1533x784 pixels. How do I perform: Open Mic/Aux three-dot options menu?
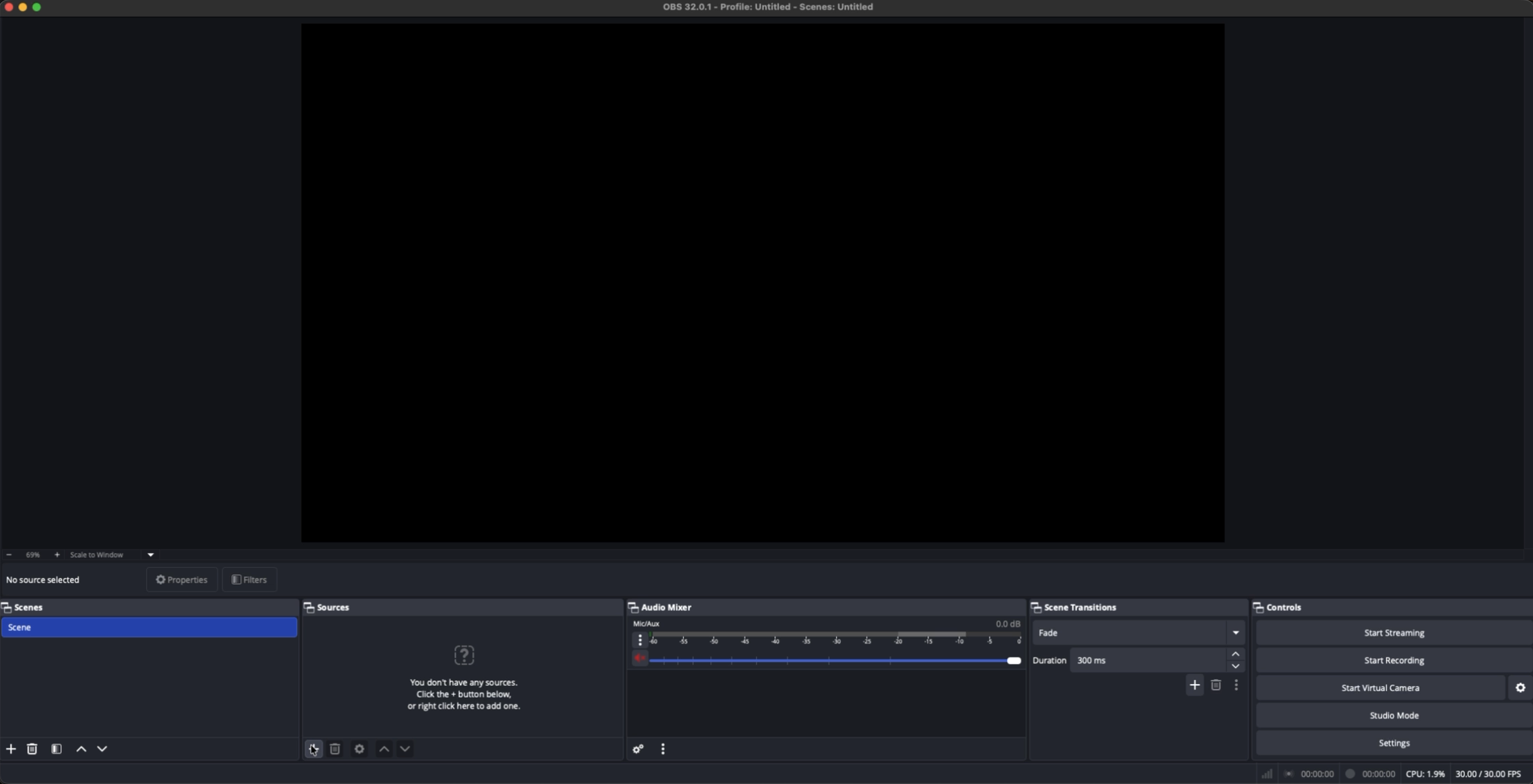[640, 640]
